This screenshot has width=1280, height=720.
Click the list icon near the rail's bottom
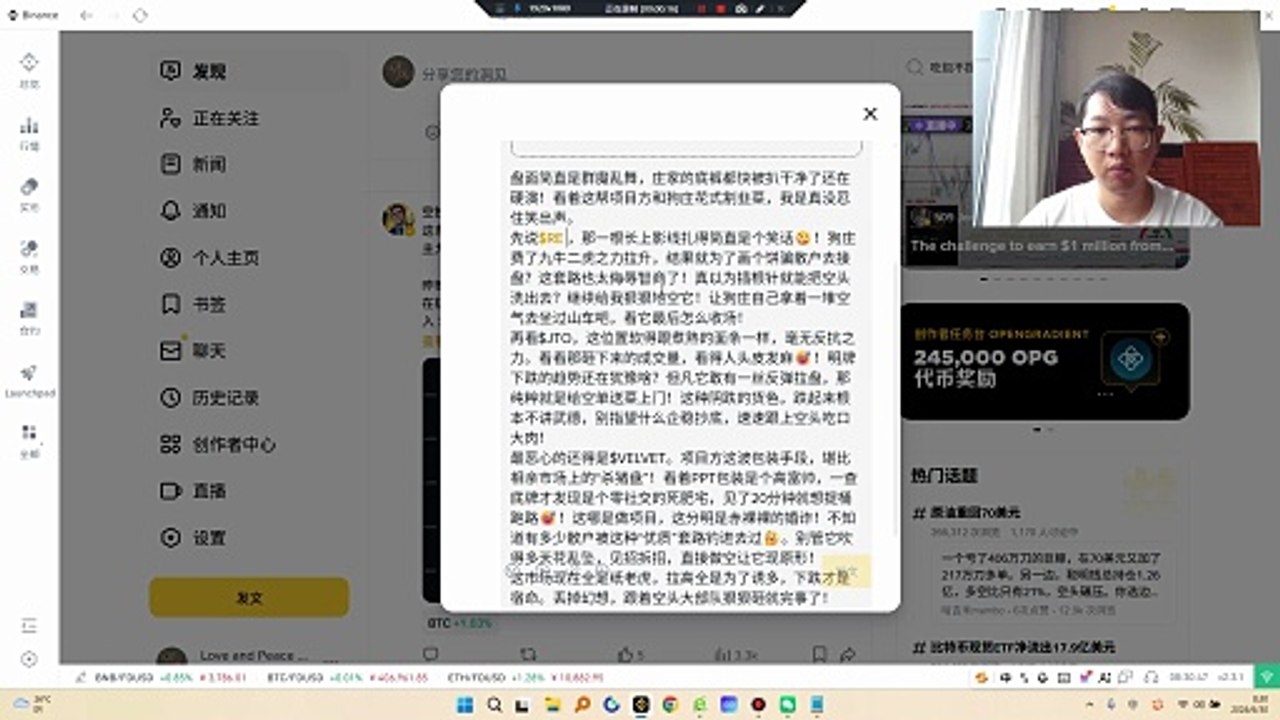click(29, 626)
